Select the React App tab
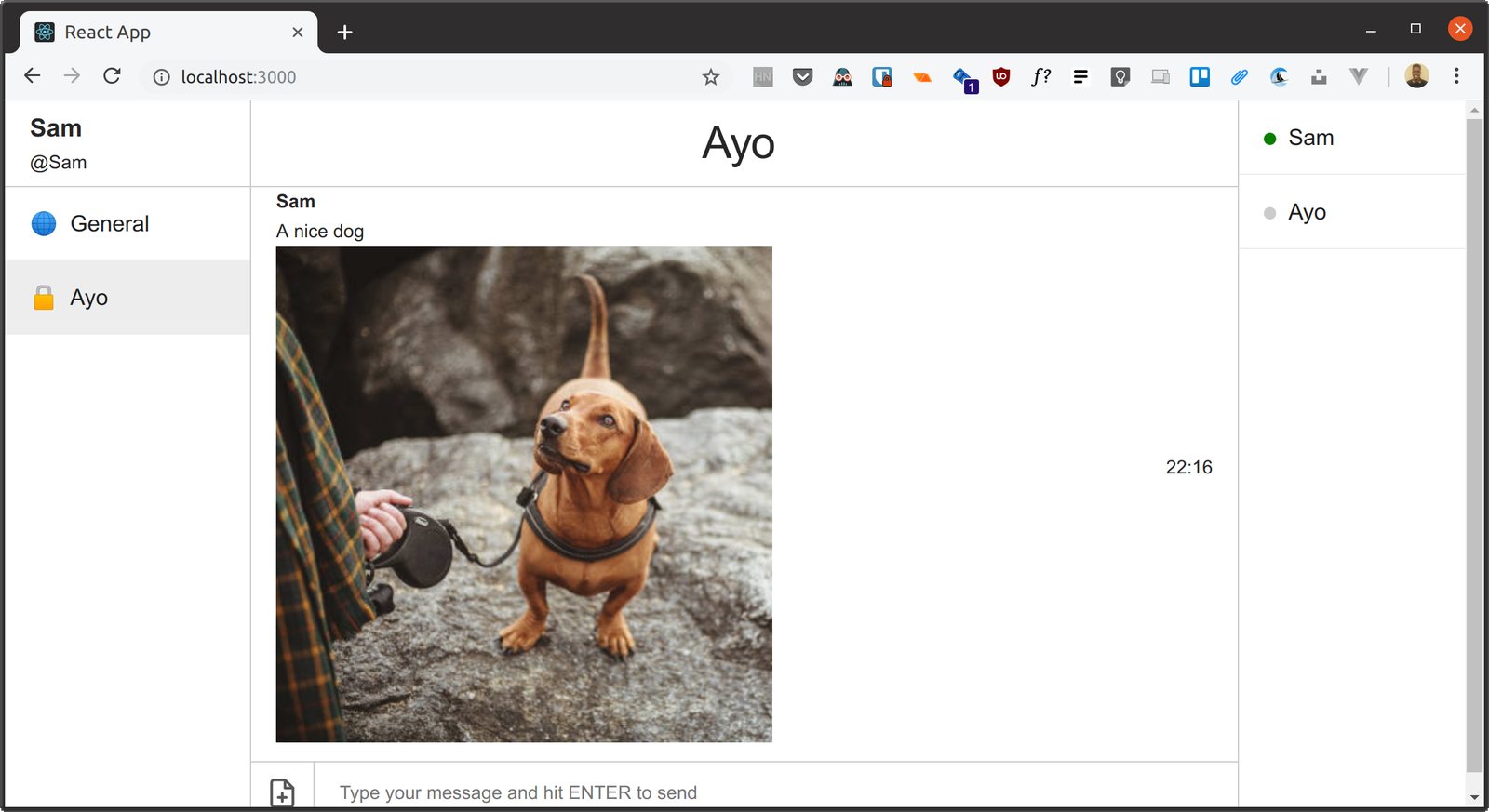Screen dimensions: 1489x812 (x=168, y=33)
